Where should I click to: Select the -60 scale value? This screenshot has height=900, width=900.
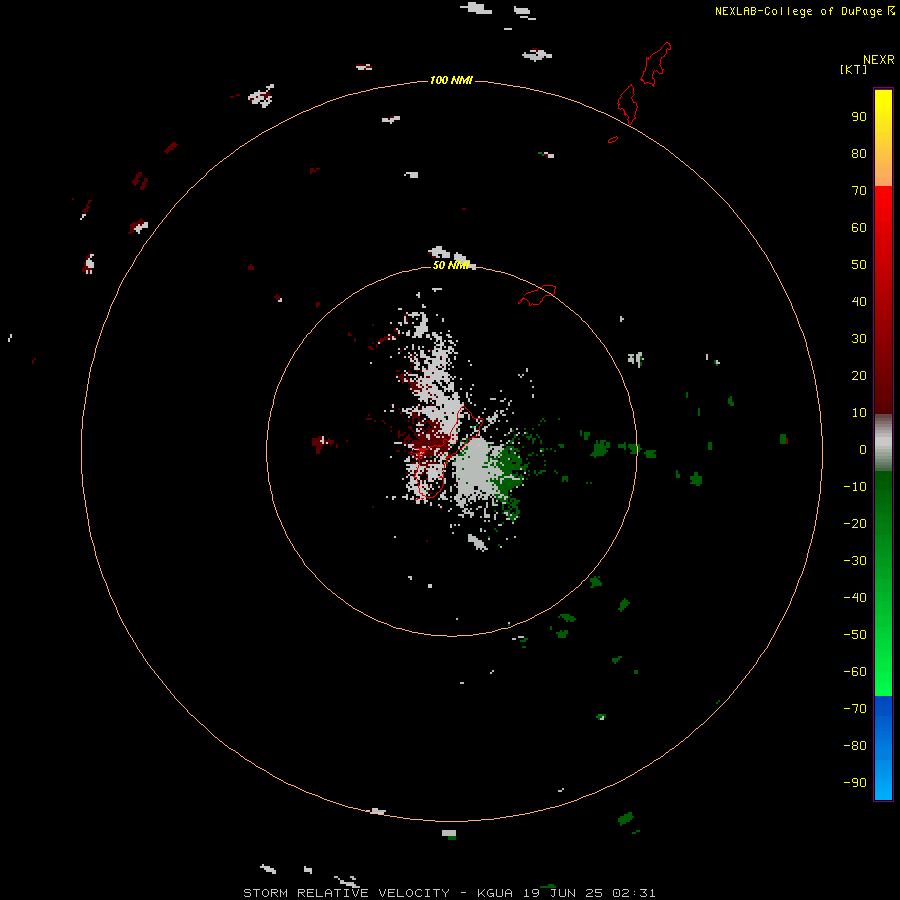click(855, 672)
